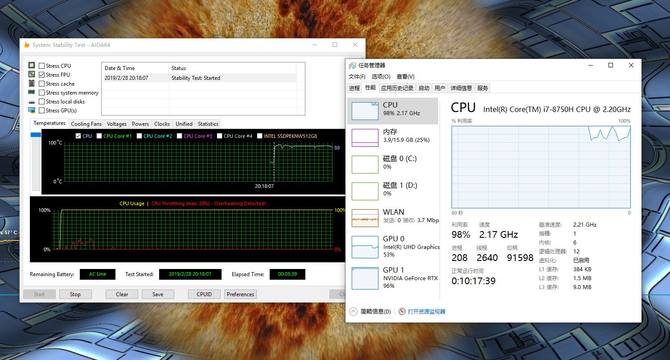Collapse details with the 简略信息 arrow icon
Viewport: 670px width, 360px height.
click(353, 311)
